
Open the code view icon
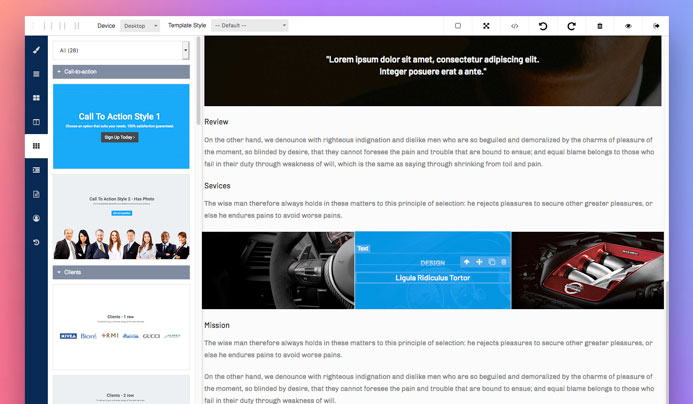[514, 26]
